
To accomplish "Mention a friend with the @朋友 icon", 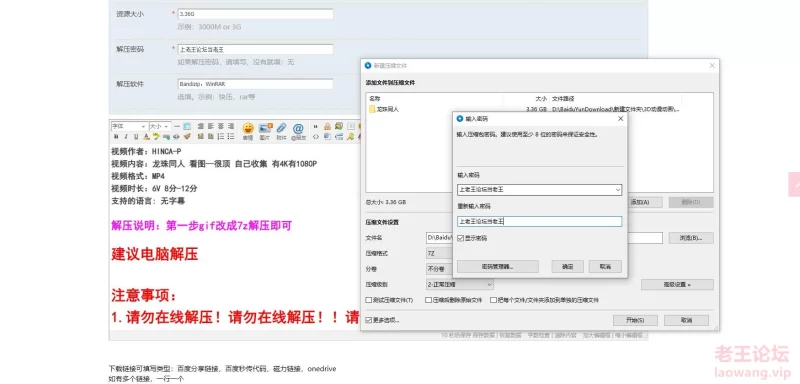I will point(298,131).
